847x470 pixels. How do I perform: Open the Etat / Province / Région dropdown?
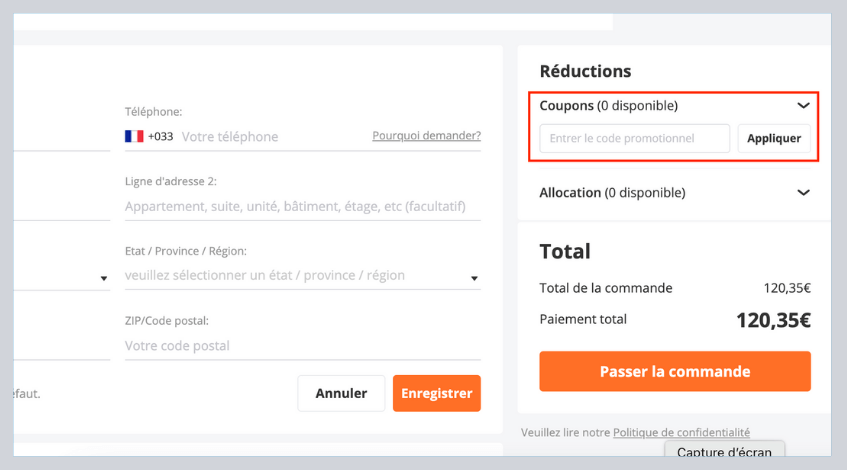coord(302,276)
